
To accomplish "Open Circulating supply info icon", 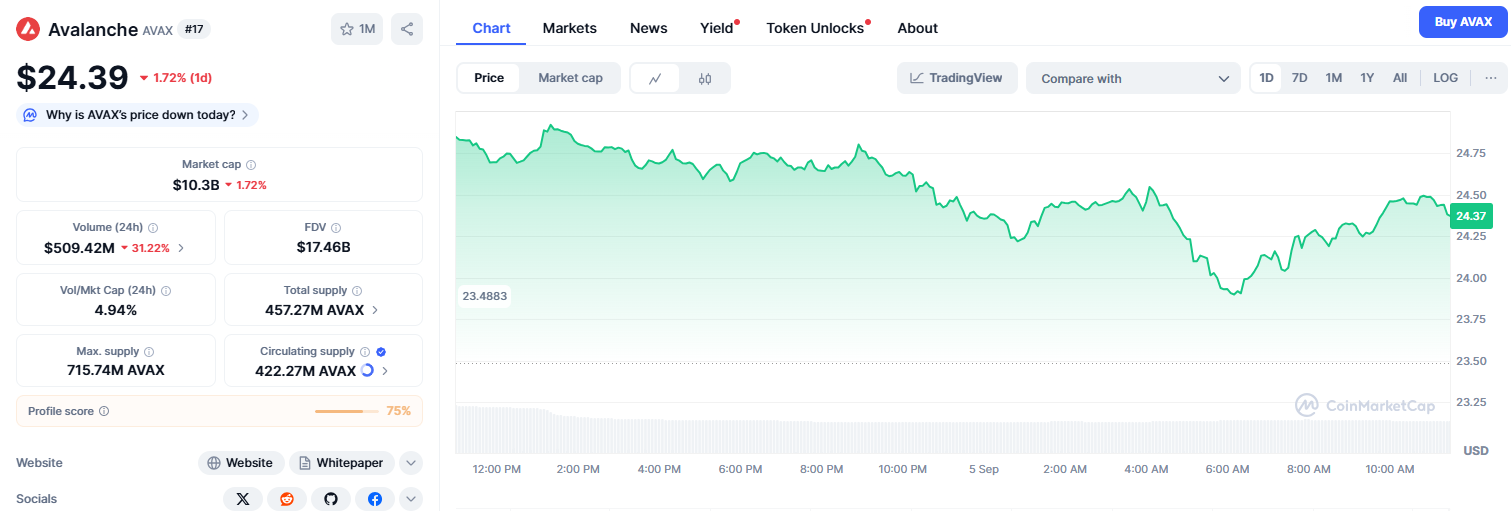I will [x=365, y=352].
